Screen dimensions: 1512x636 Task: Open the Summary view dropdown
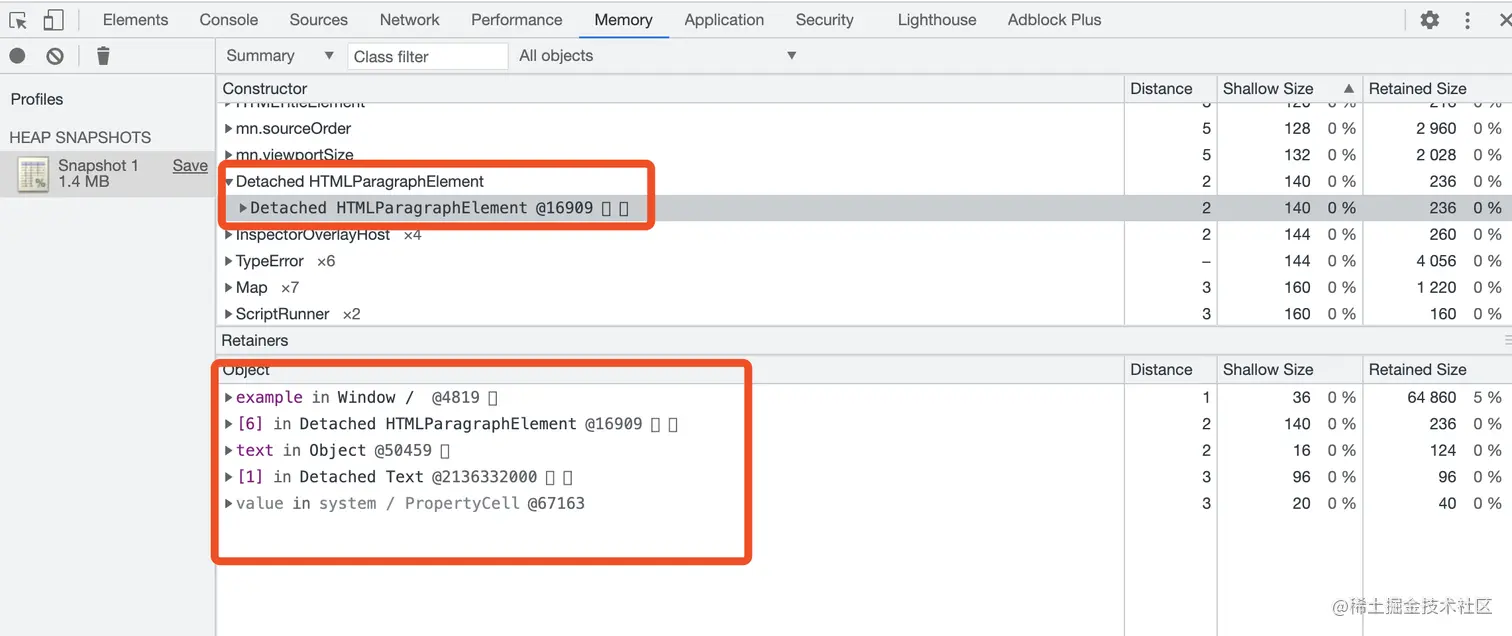click(280, 56)
